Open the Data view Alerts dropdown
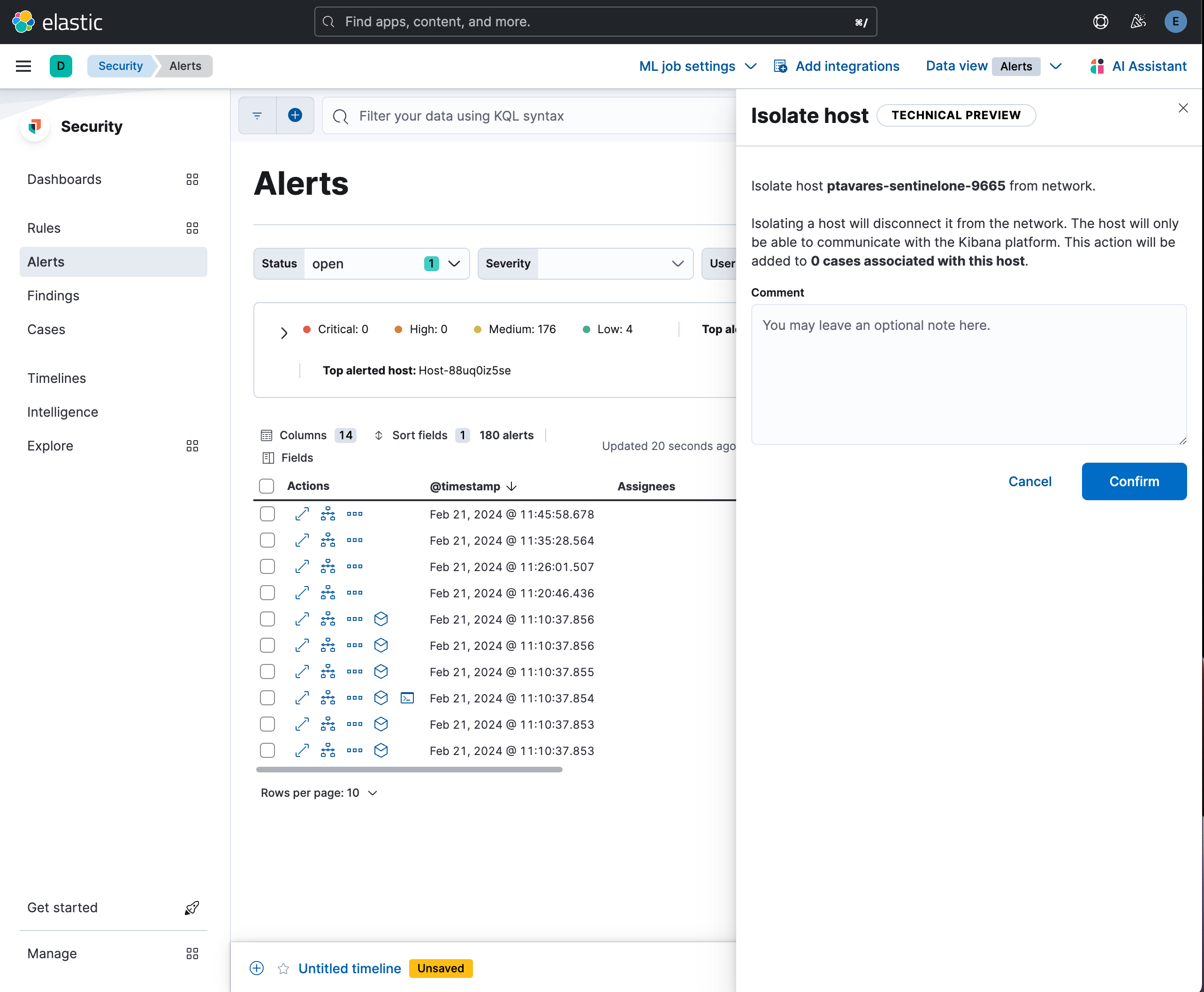 (994, 66)
